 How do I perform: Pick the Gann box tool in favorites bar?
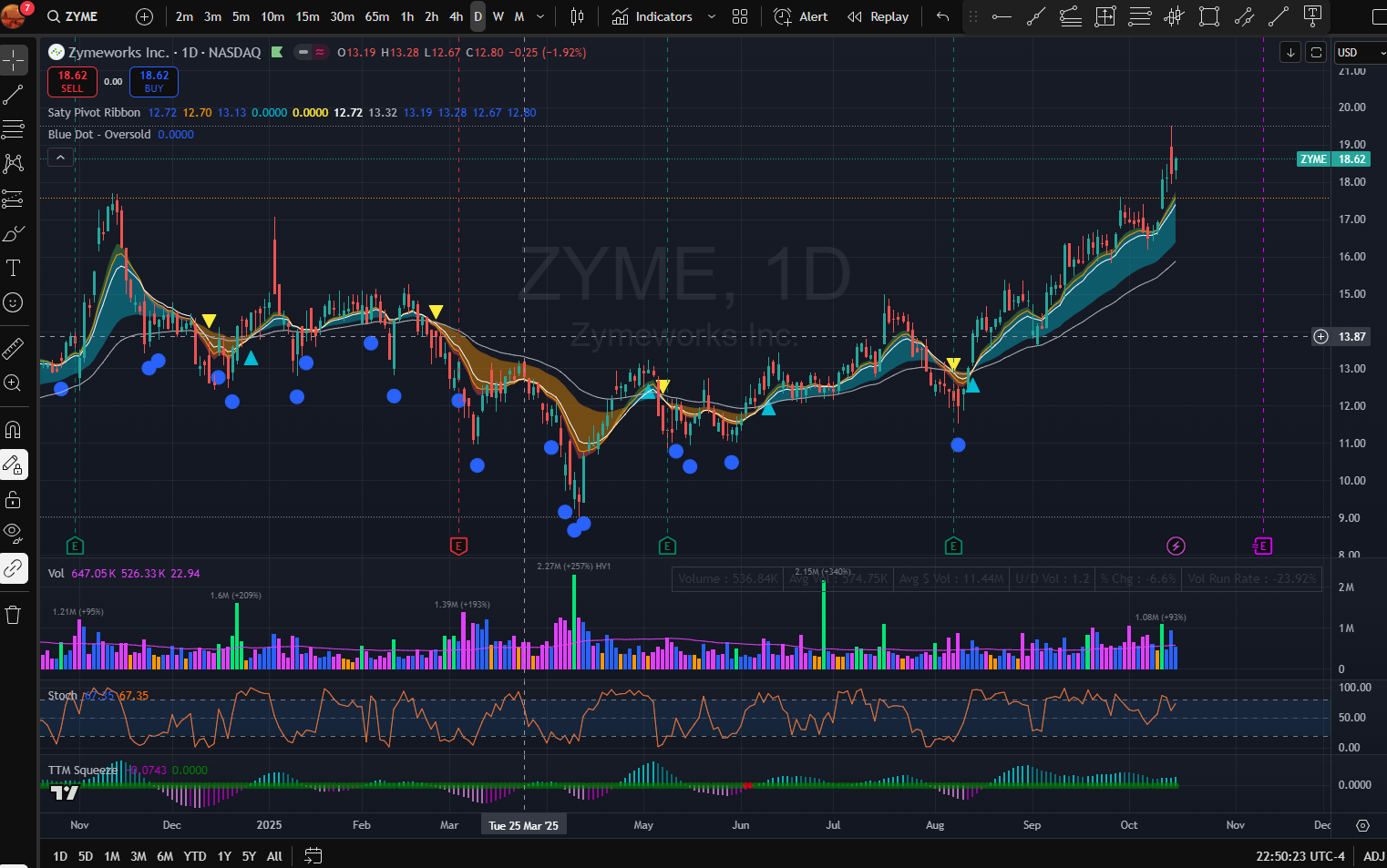[x=1105, y=16]
